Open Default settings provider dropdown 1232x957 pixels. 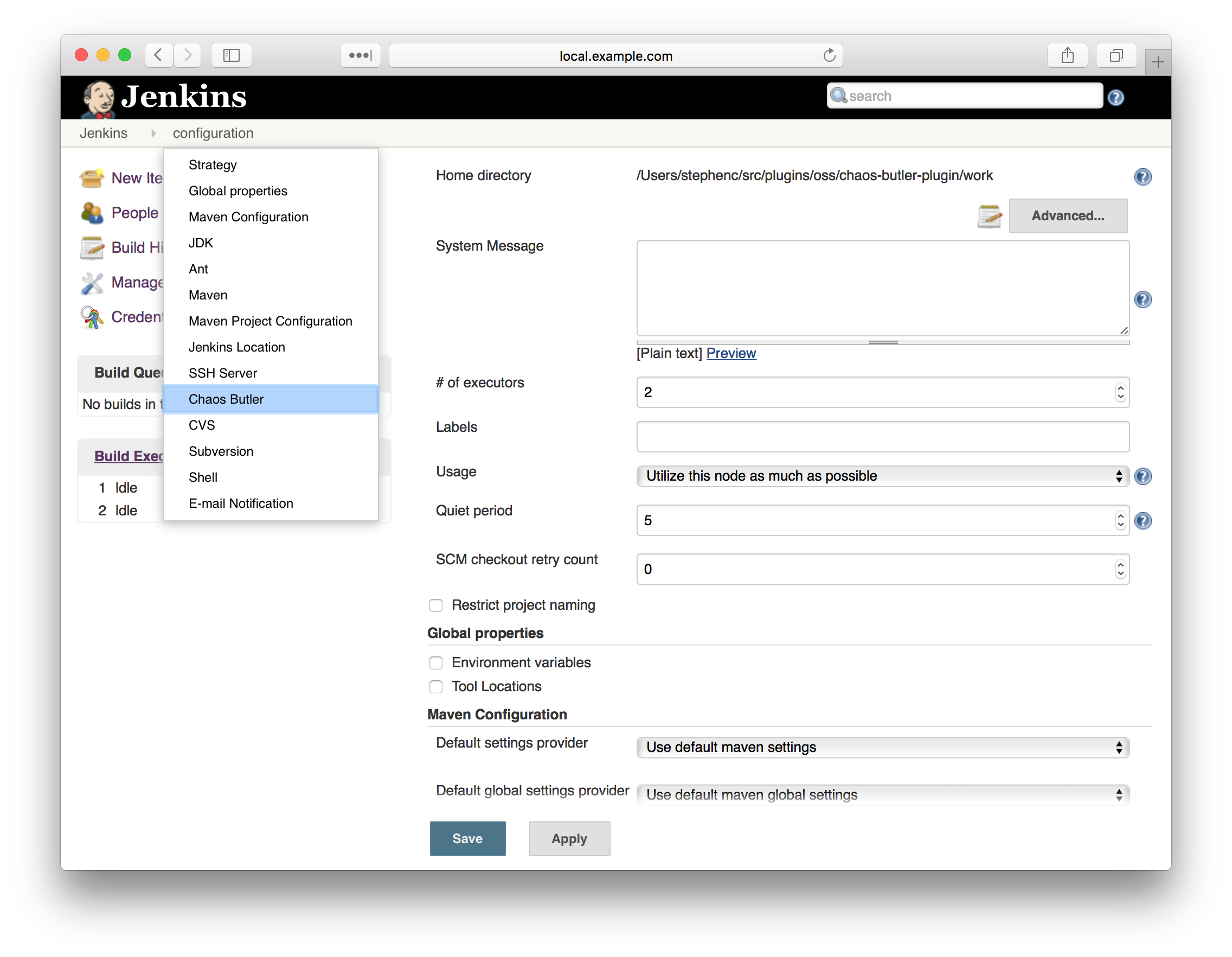click(x=882, y=748)
